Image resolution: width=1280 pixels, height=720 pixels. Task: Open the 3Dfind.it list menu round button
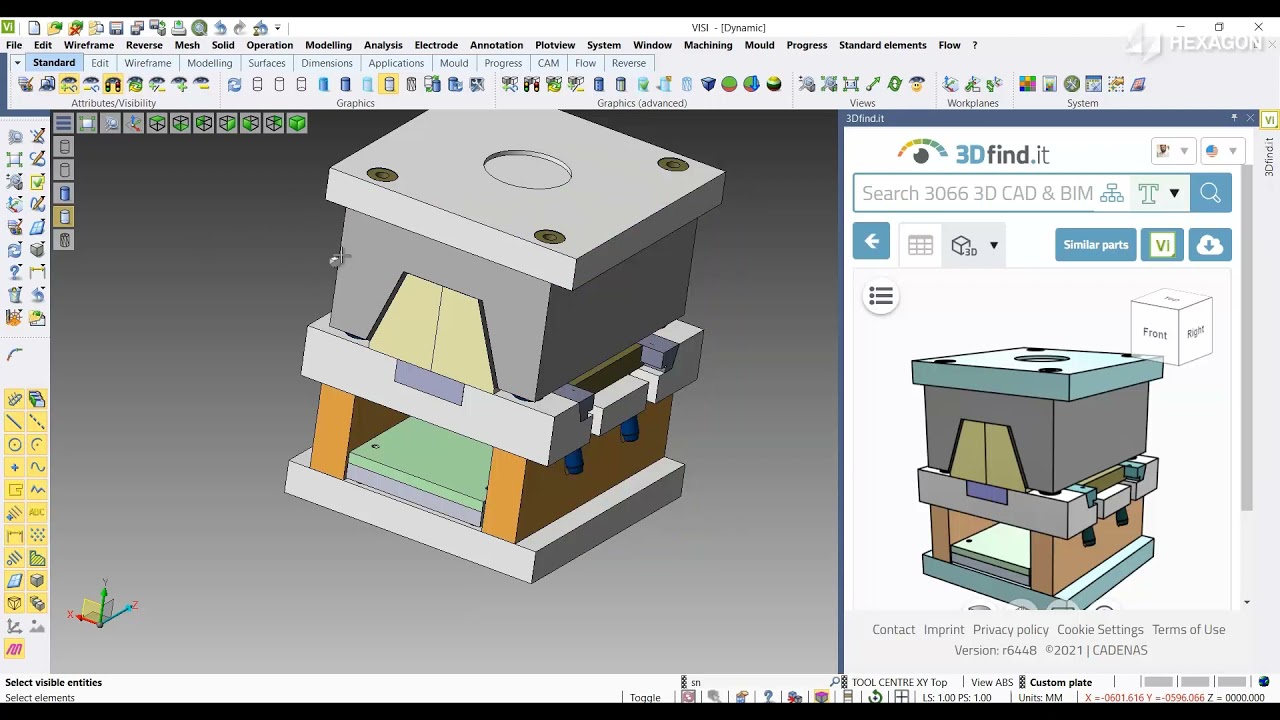881,296
